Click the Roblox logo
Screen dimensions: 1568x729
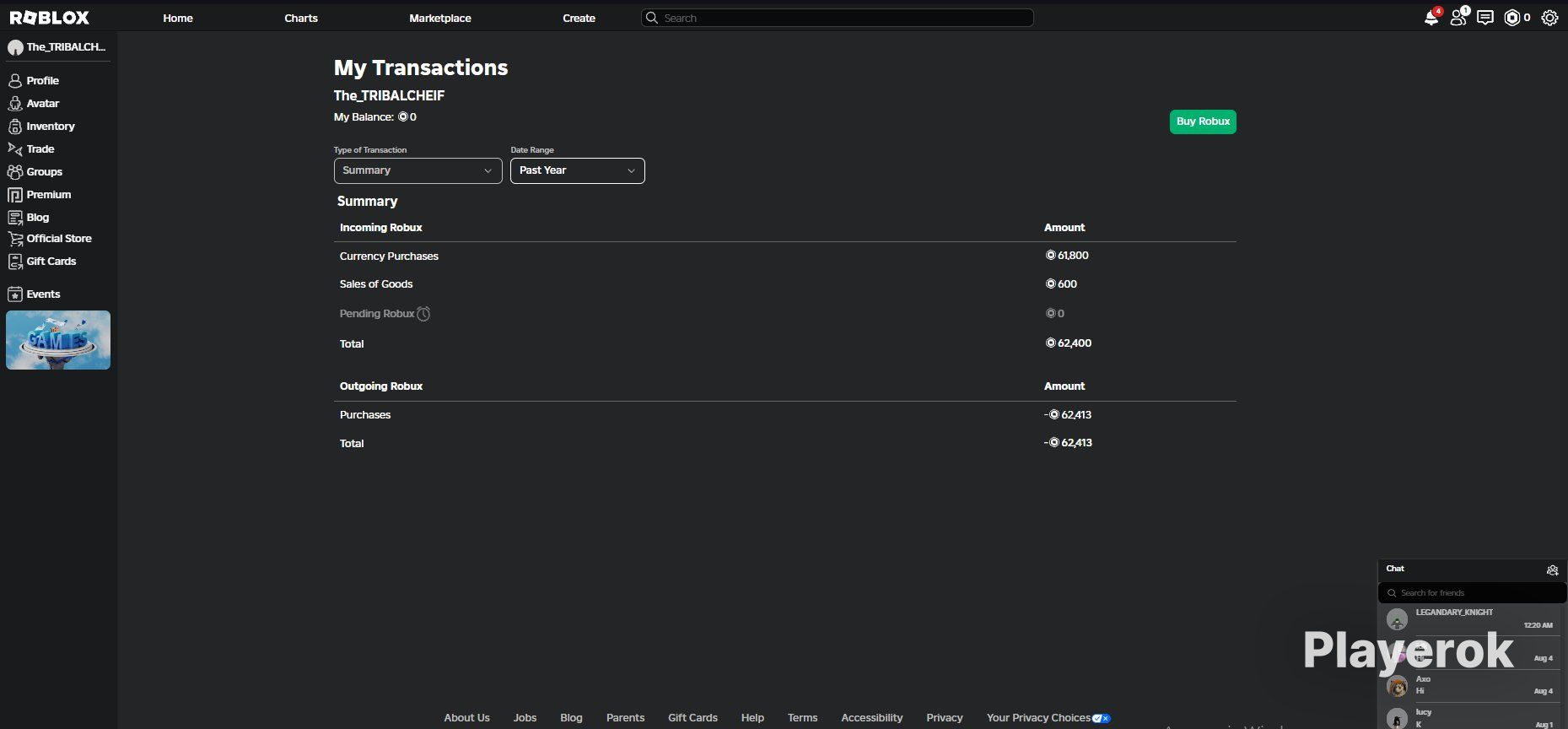[49, 17]
